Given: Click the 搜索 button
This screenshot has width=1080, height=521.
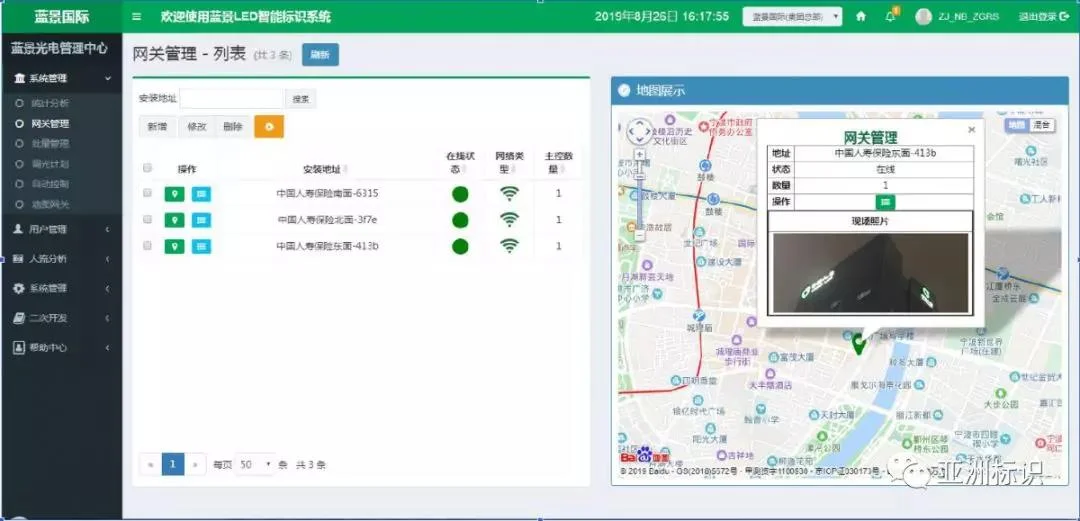Looking at the screenshot, I should (x=300, y=99).
